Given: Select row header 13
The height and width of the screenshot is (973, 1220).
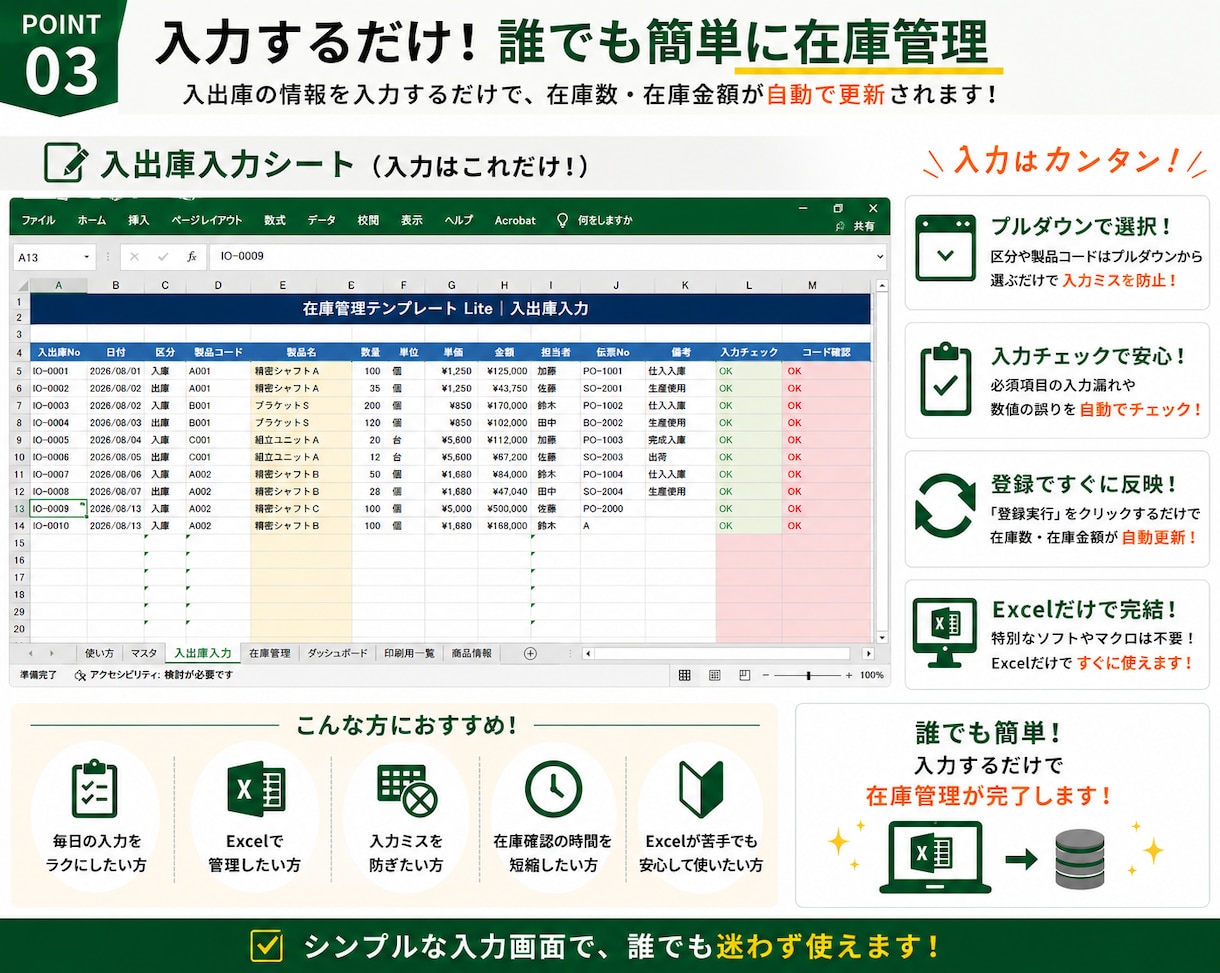Looking at the screenshot, I should (20, 508).
